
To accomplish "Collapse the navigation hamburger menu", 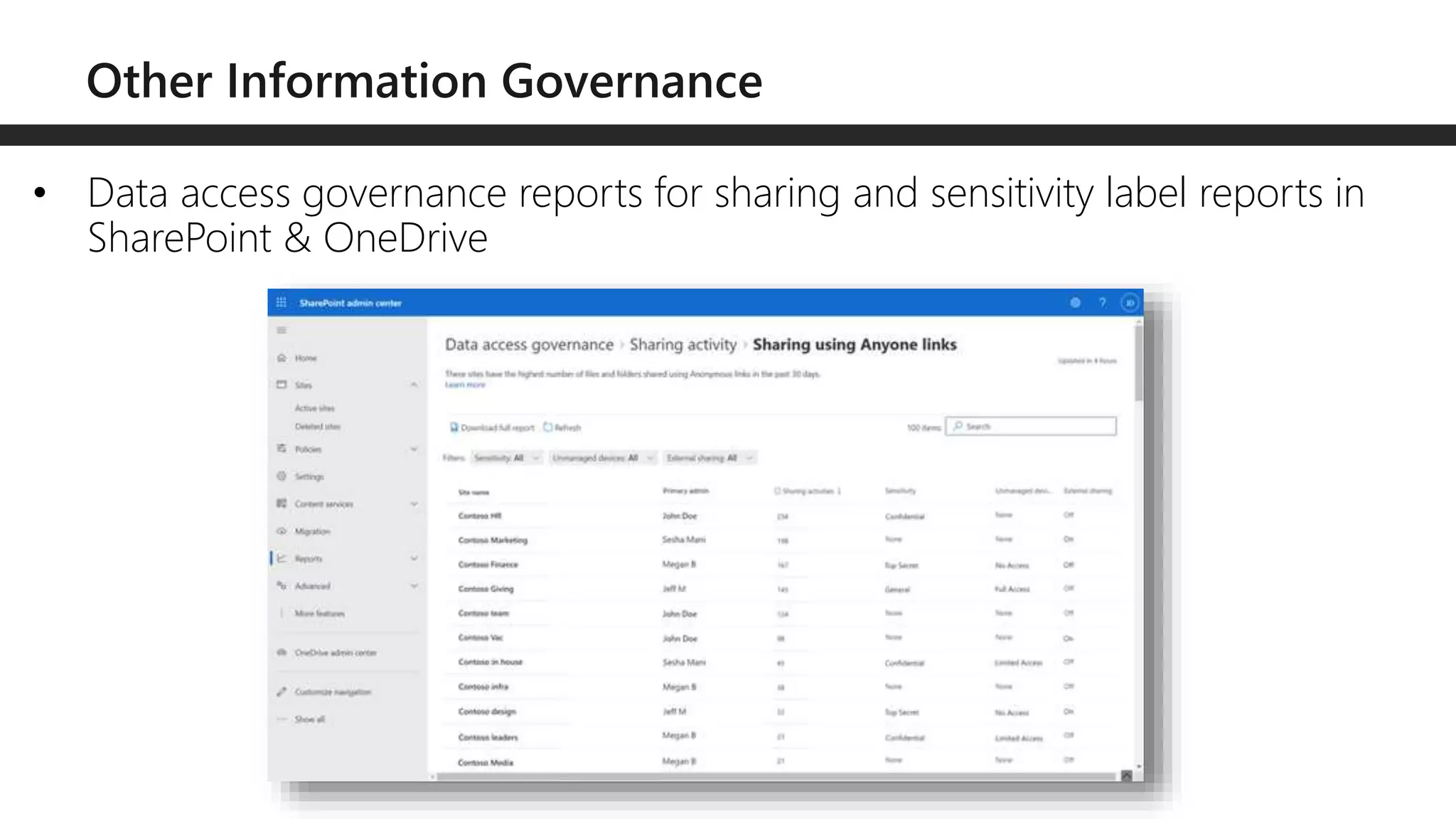I will click(282, 330).
